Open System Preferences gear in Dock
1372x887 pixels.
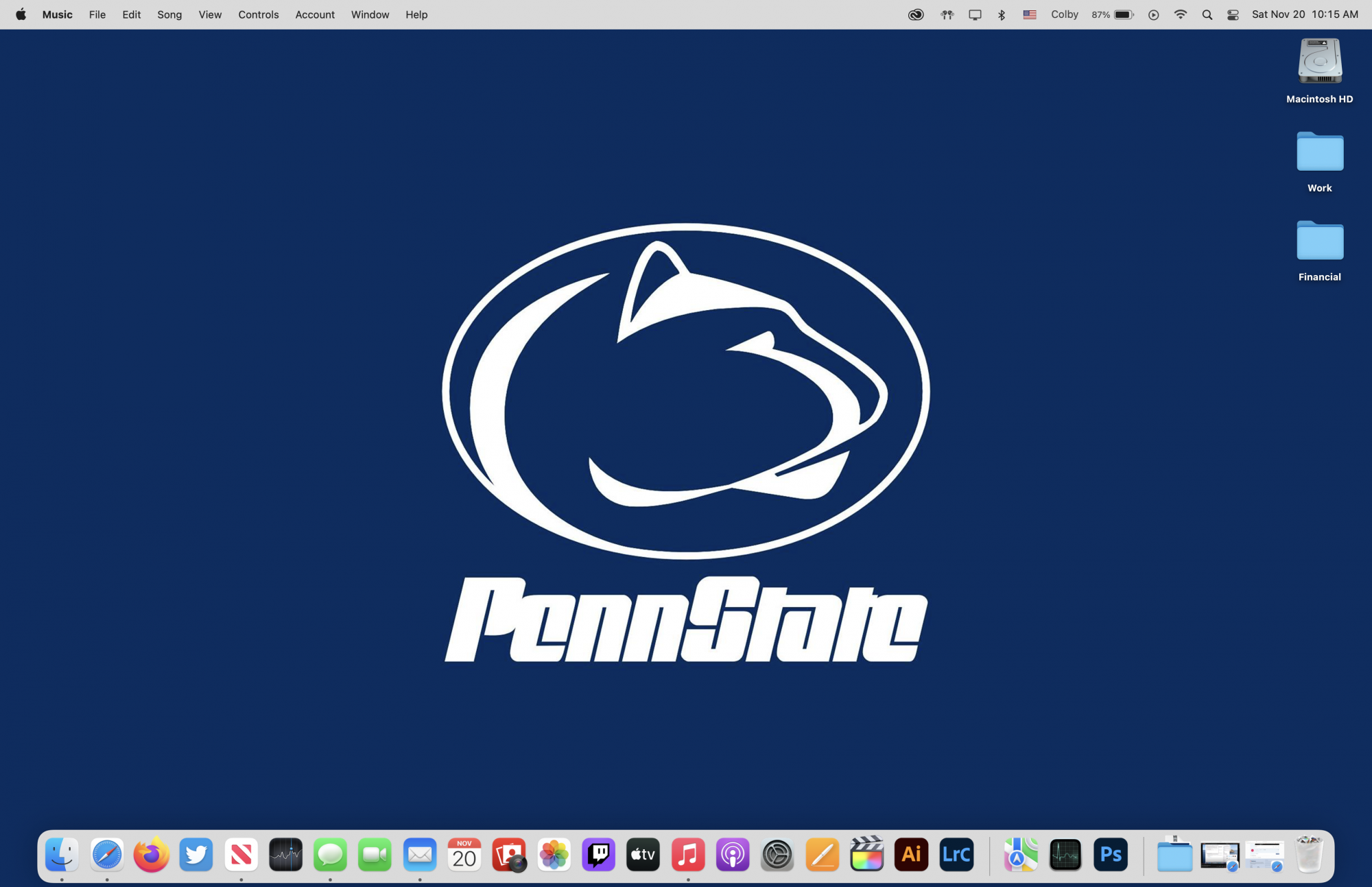pyautogui.click(x=777, y=855)
